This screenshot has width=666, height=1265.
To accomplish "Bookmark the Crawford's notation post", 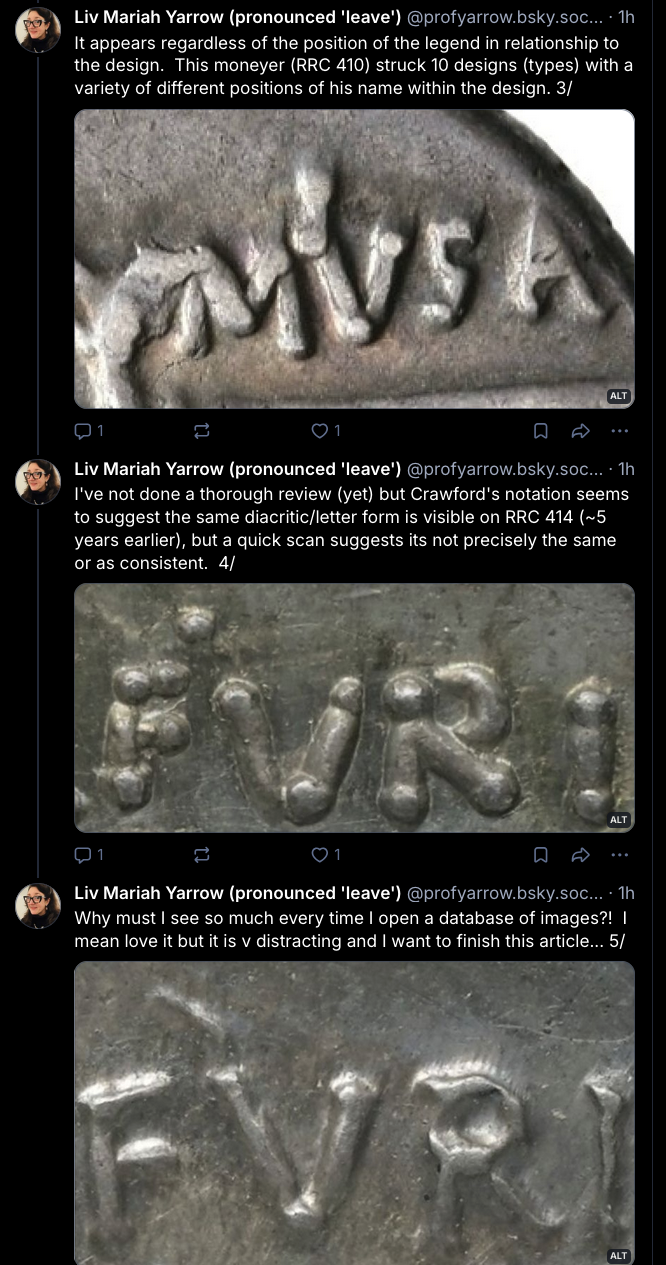I will tap(540, 855).
